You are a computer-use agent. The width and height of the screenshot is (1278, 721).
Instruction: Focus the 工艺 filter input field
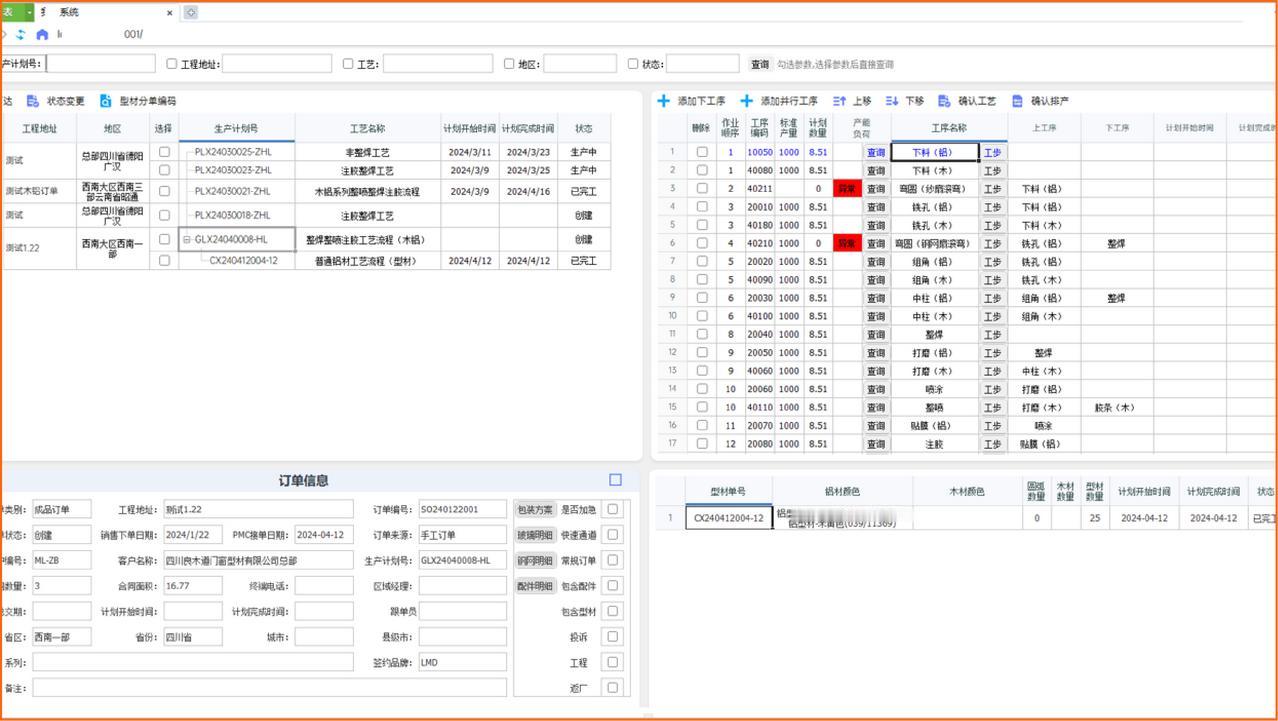tap(438, 64)
